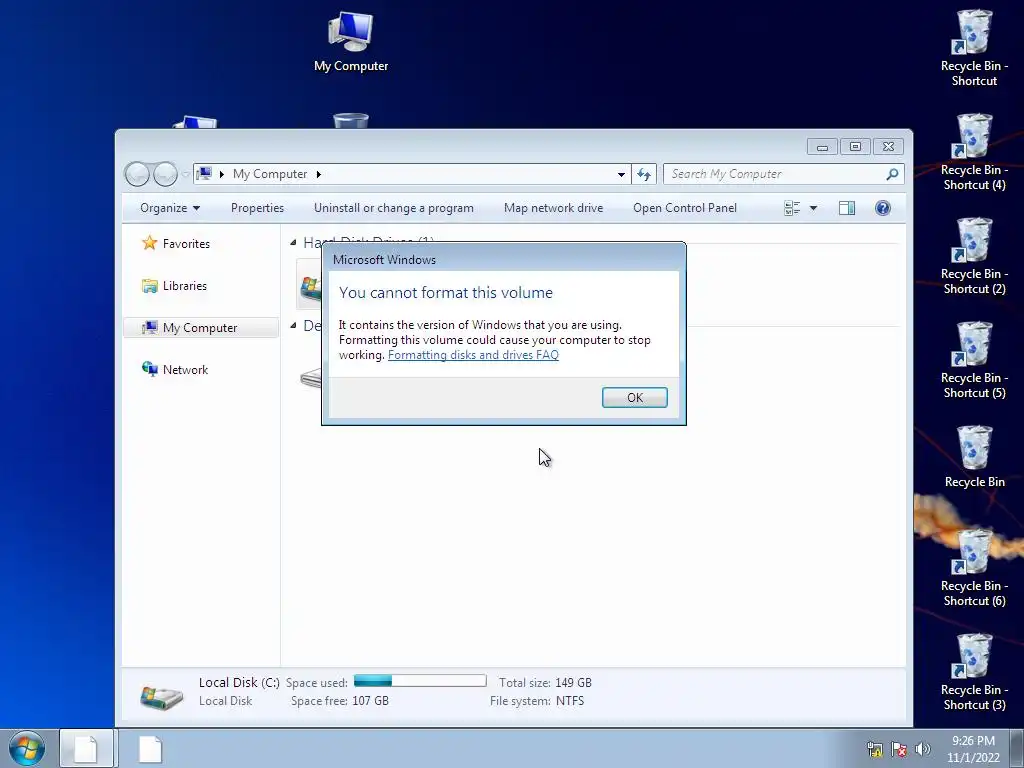
Task: Open the volume speaker tray icon
Action: pyautogui.click(x=922, y=749)
